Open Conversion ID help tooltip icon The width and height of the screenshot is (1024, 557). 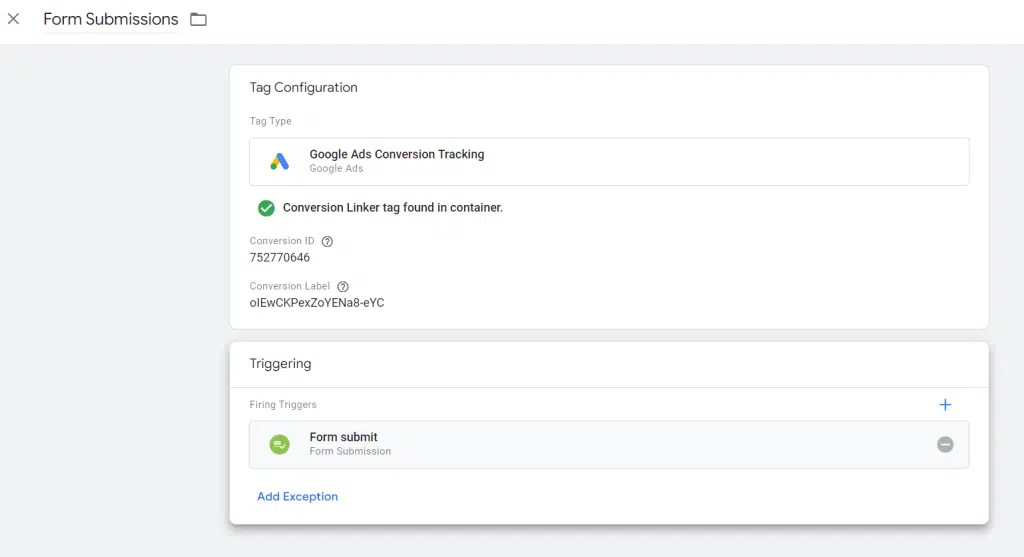click(327, 242)
